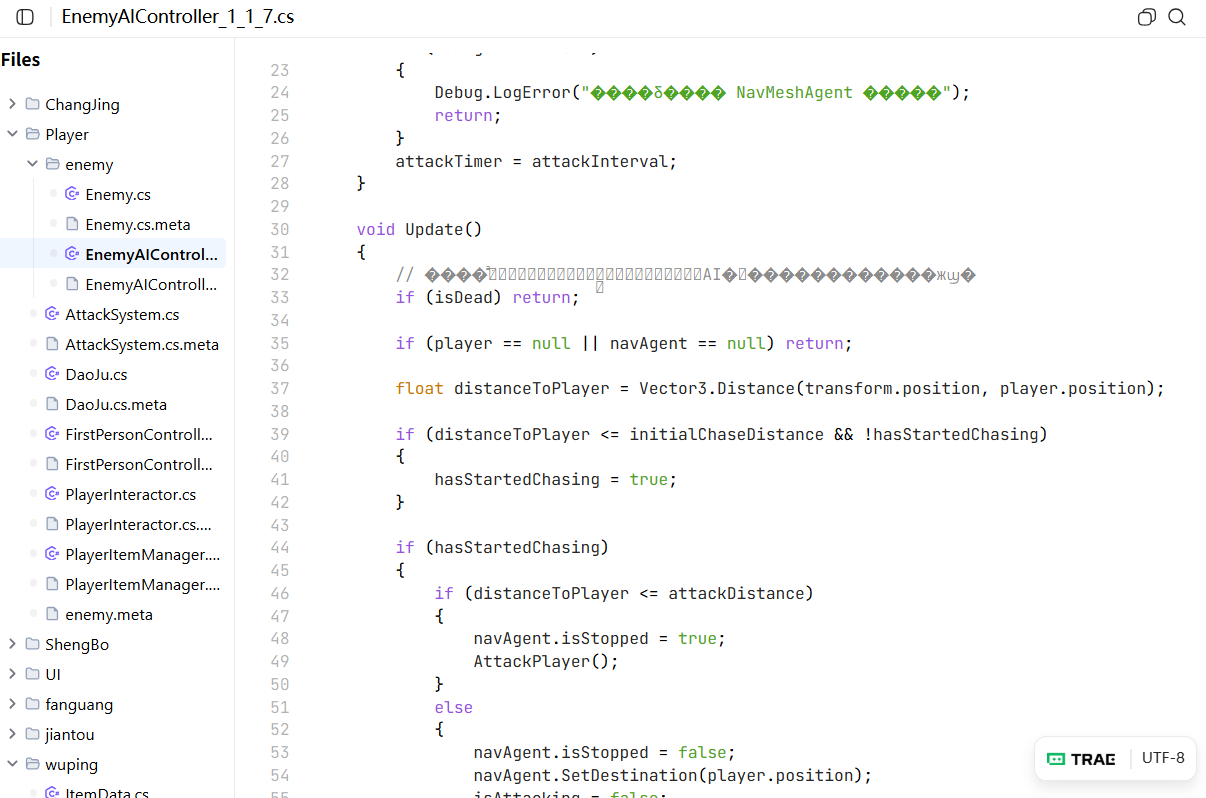Click the document icon beside EnemyAIControll... meta file
Image resolution: width=1206 pixels, height=798 pixels.
(72, 284)
